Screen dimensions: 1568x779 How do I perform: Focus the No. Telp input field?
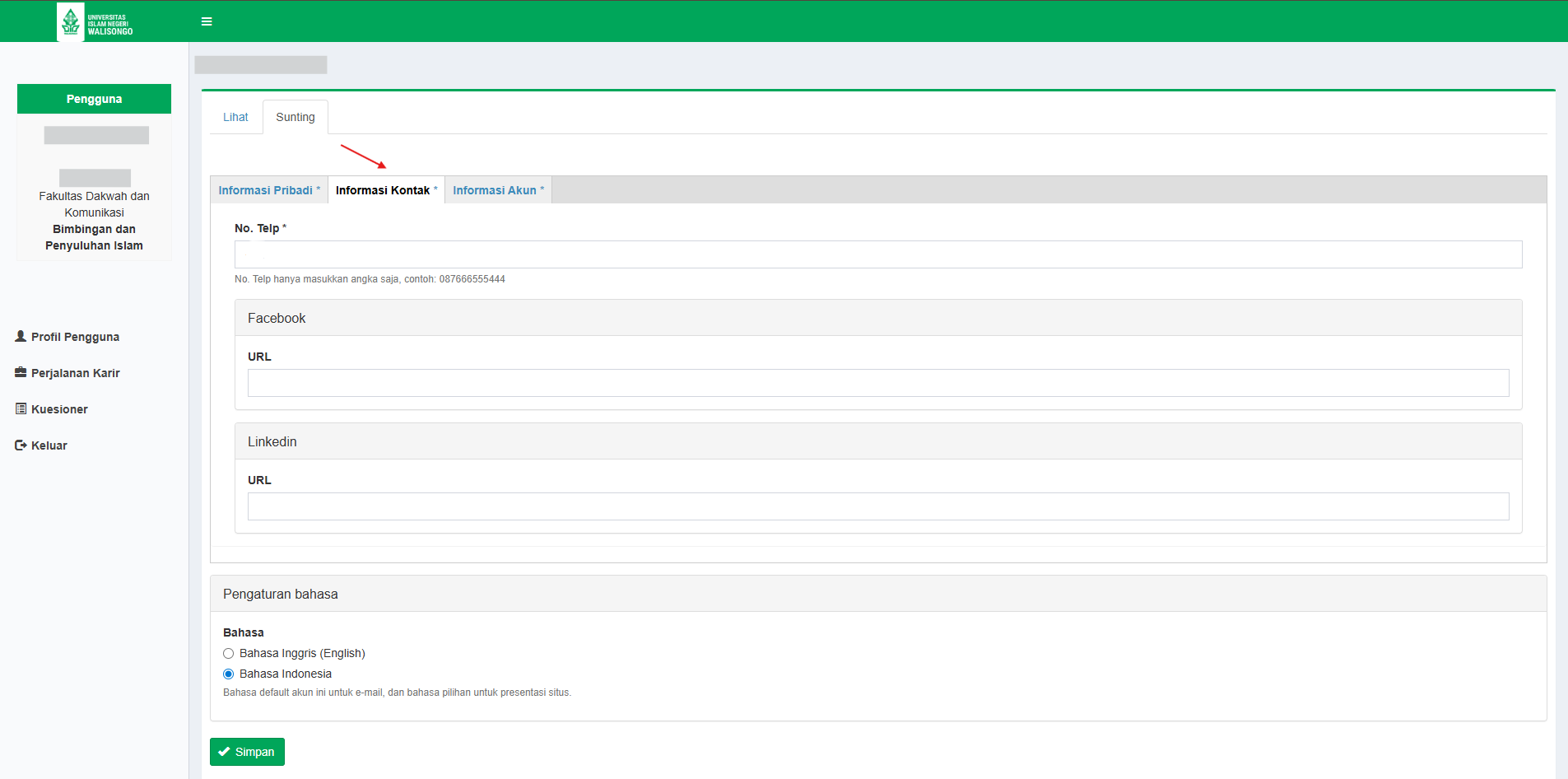877,254
